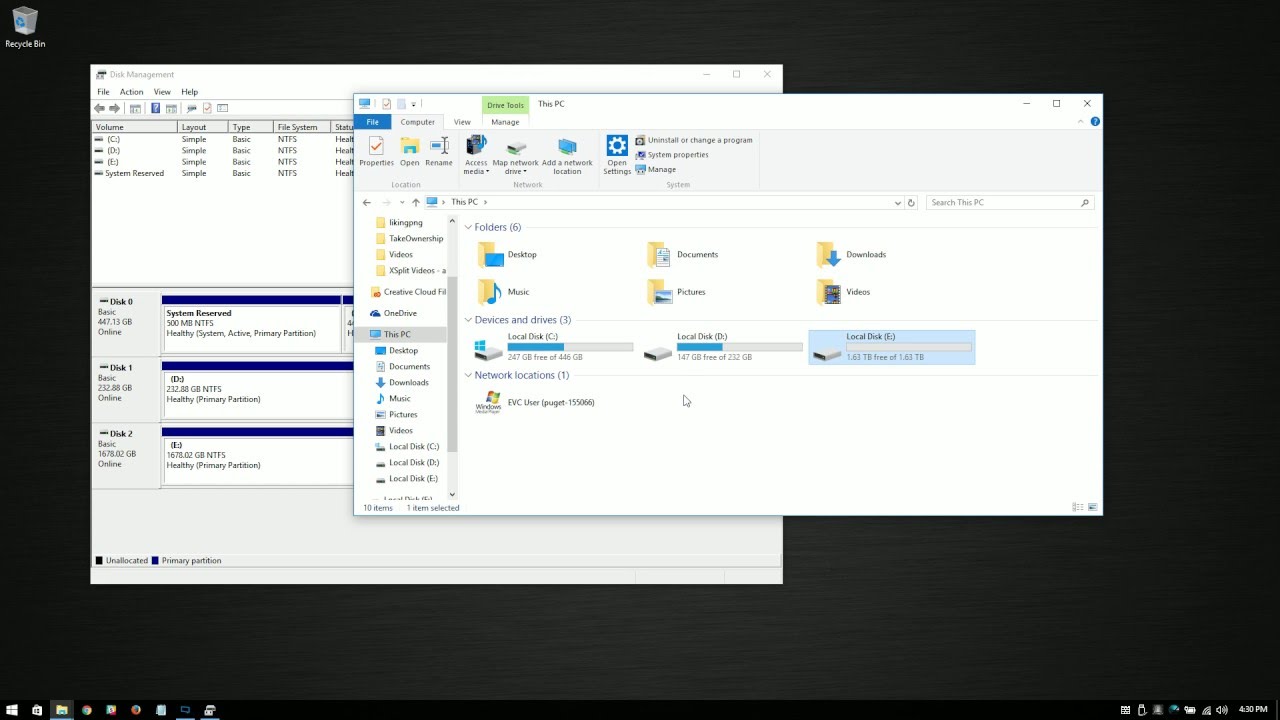
Task: Switch to the Computer ribbon tab
Action: 417,122
